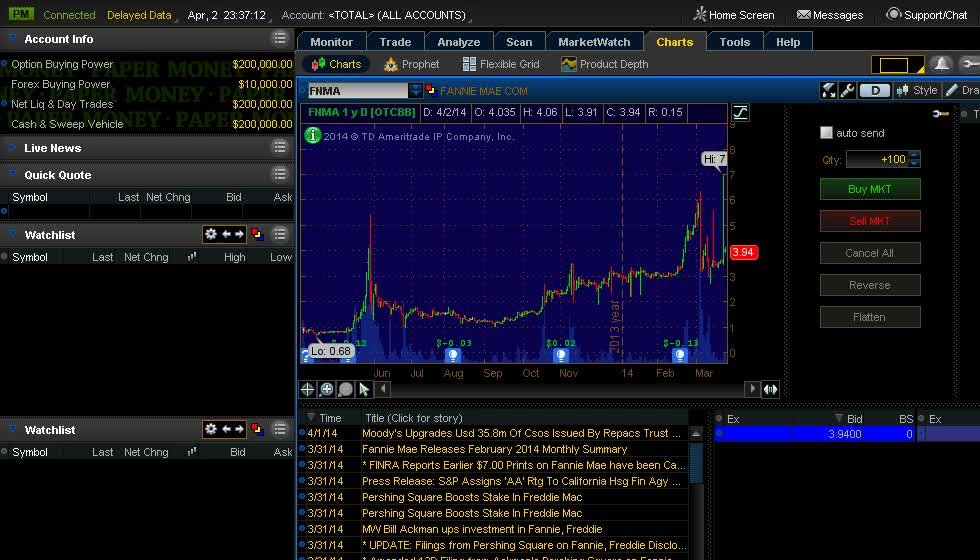Image resolution: width=980 pixels, height=560 pixels.
Task: Open the FNMA symbol dropdown arrow
Action: click(x=416, y=91)
